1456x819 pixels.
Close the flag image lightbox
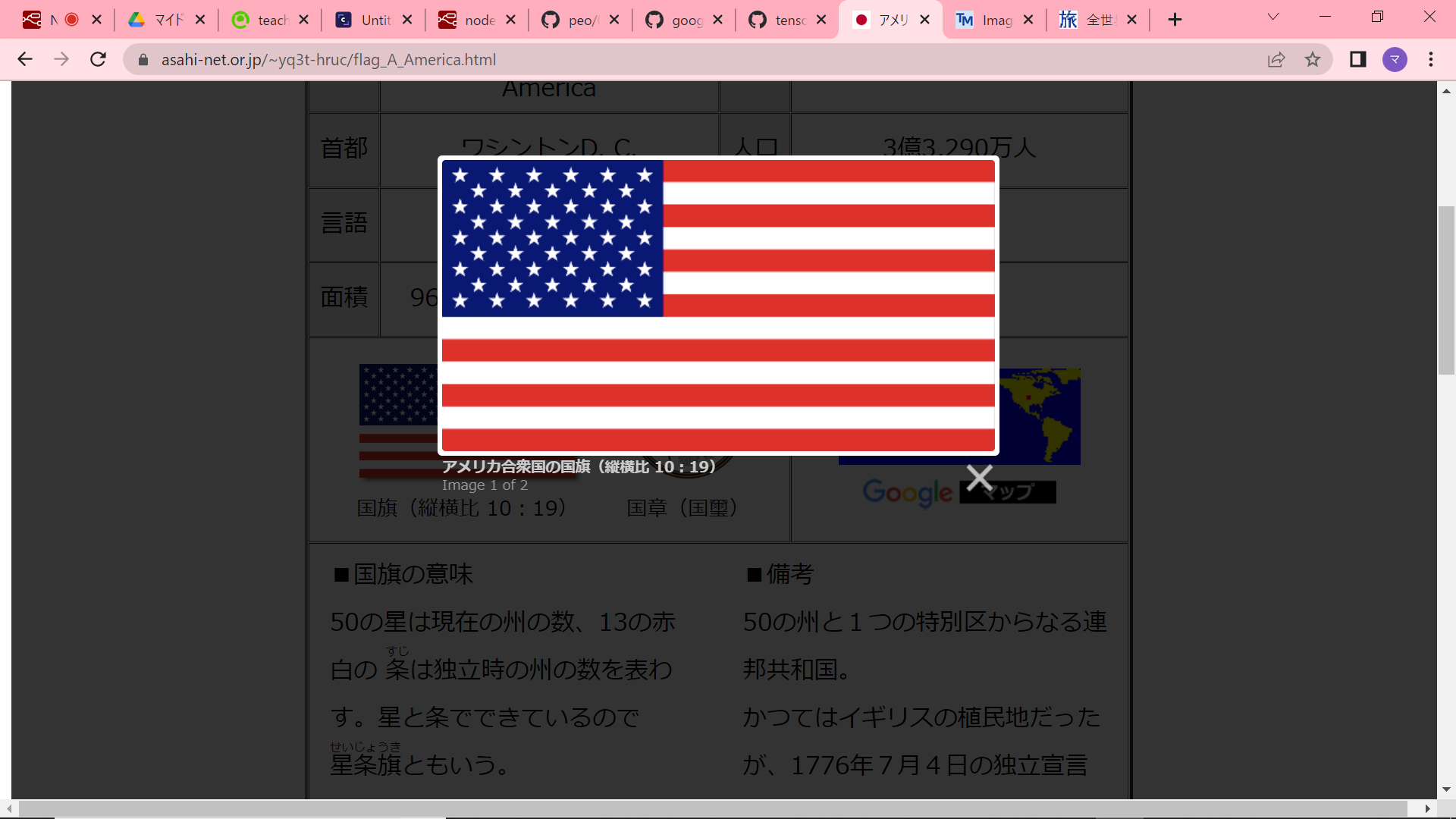(979, 478)
